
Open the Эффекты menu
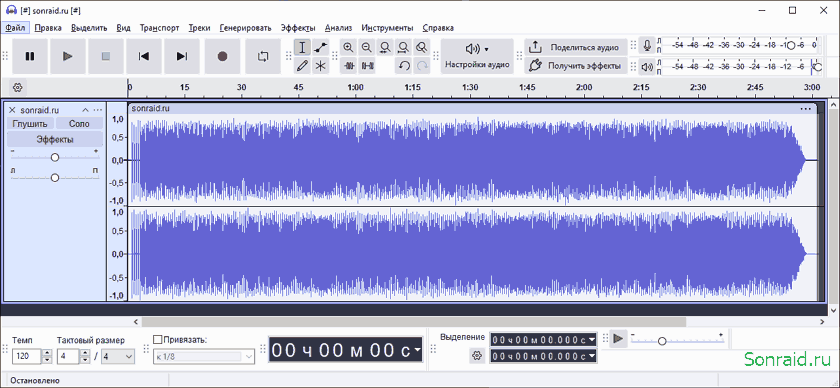click(x=298, y=28)
